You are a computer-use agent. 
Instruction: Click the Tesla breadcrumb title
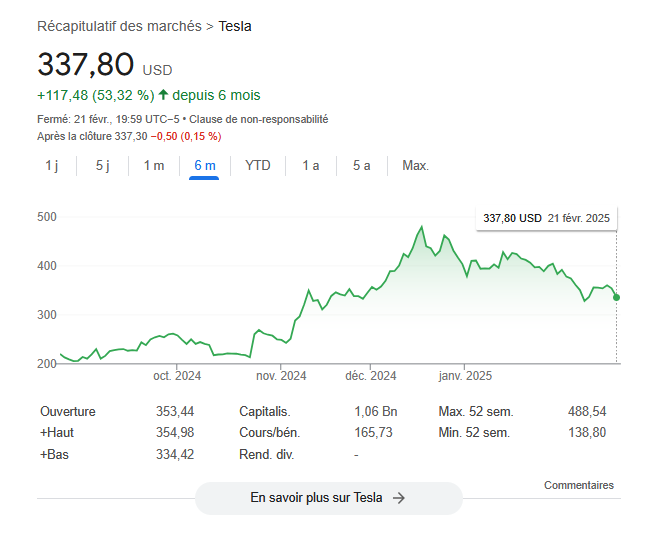pyautogui.click(x=235, y=26)
